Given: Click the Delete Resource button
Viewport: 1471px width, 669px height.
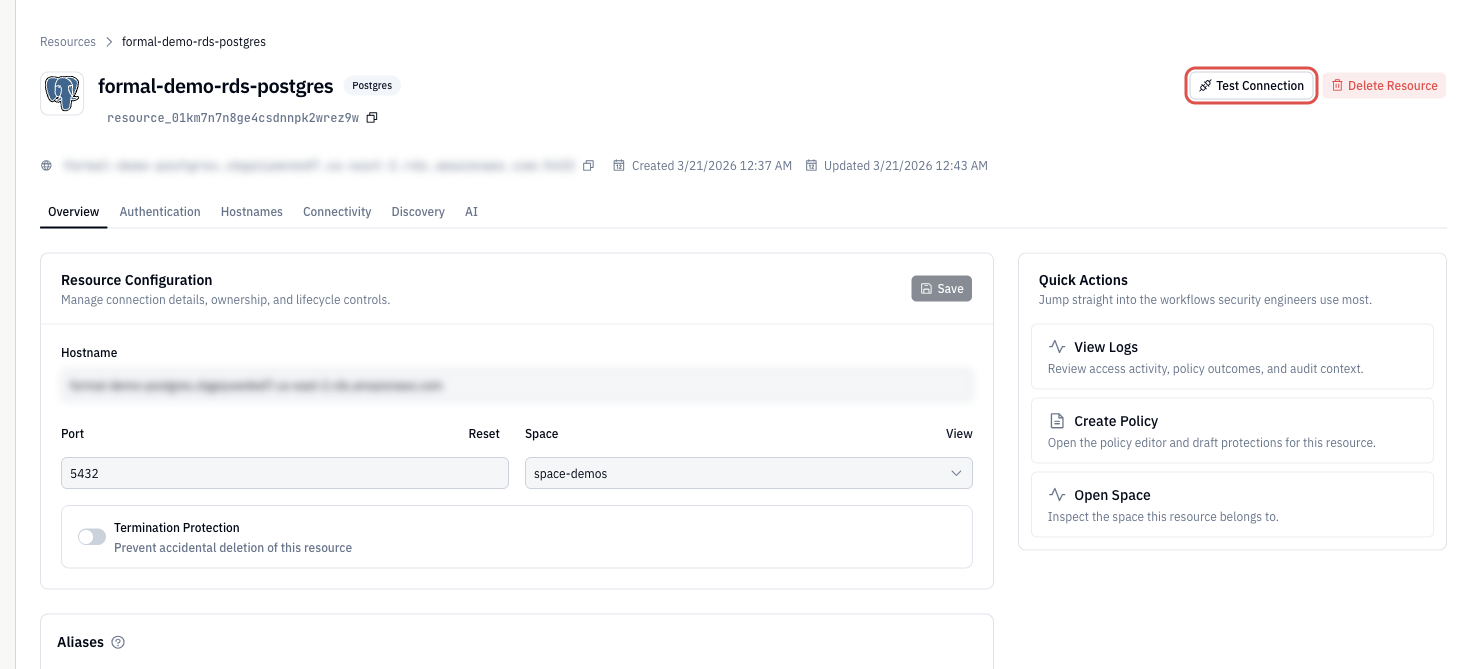Looking at the screenshot, I should pos(1385,86).
